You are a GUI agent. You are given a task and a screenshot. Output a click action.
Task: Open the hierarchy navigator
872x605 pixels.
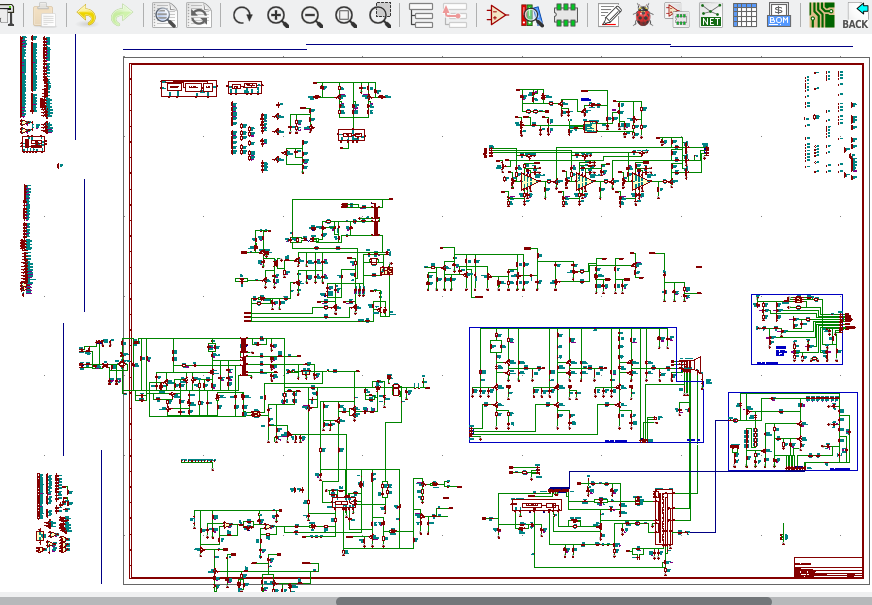point(421,15)
